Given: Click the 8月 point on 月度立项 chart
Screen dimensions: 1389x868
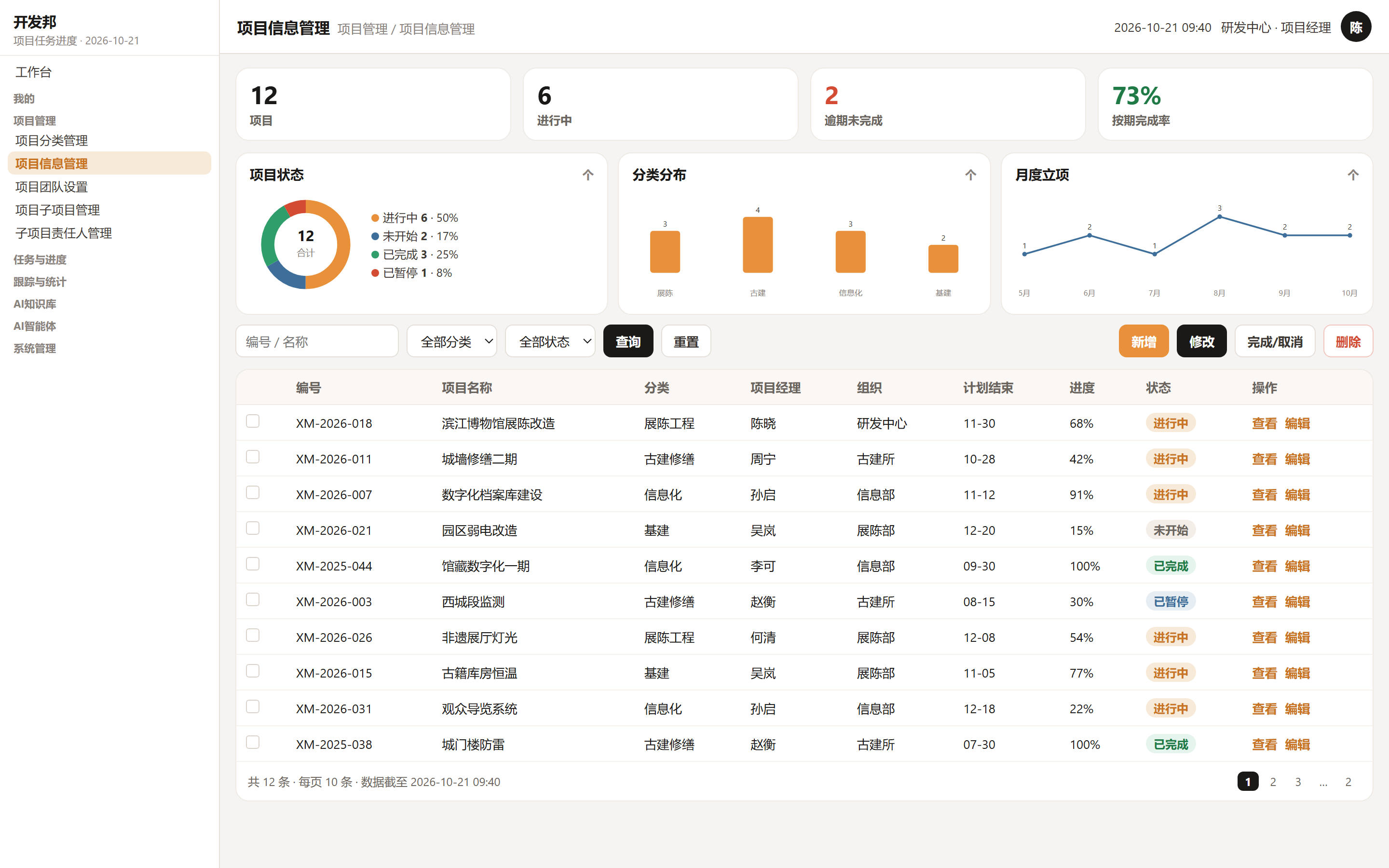Looking at the screenshot, I should (x=1220, y=217).
